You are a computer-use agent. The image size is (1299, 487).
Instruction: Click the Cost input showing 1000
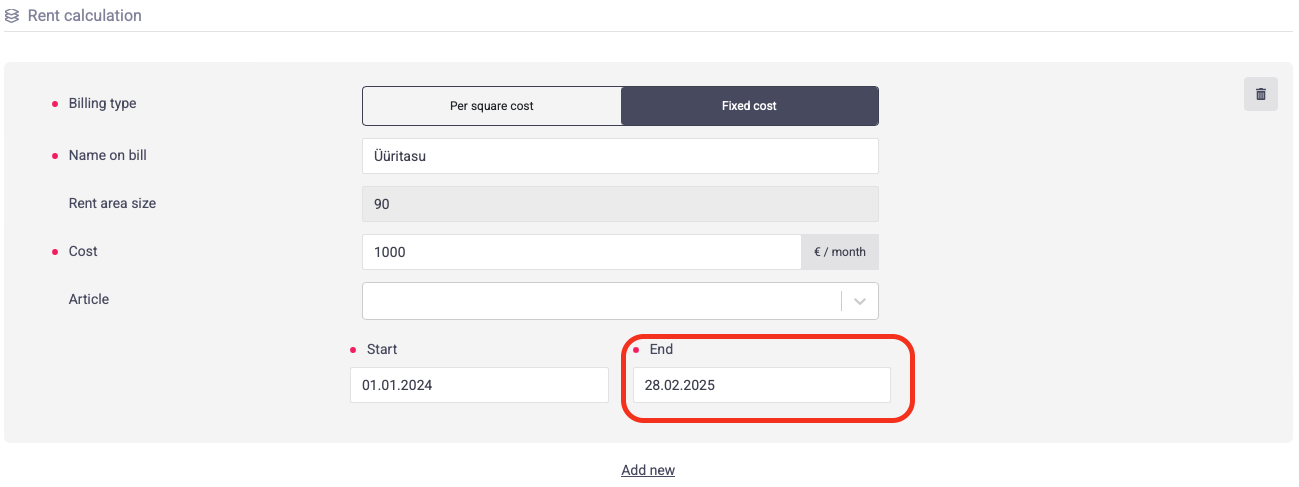(581, 252)
